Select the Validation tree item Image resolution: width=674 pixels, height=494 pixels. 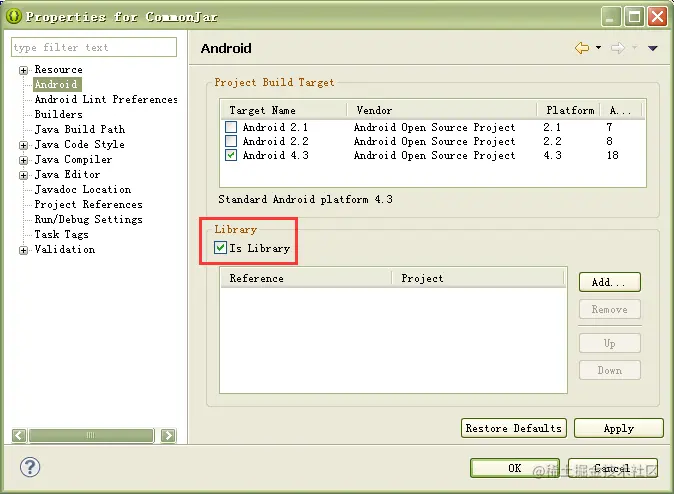point(64,250)
